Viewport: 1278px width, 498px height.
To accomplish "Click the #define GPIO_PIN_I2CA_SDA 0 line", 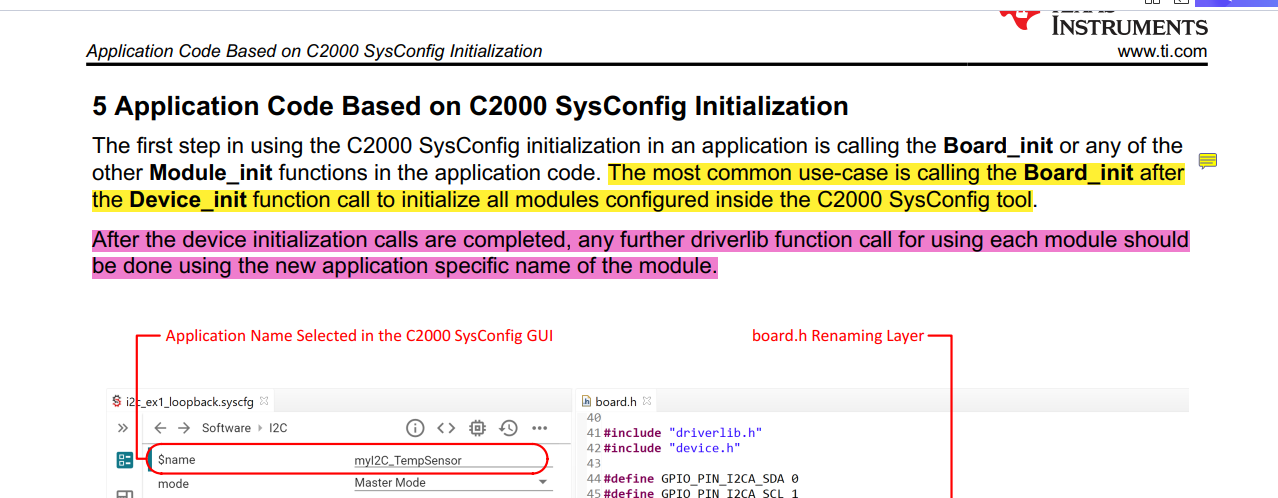I will (x=701, y=479).
